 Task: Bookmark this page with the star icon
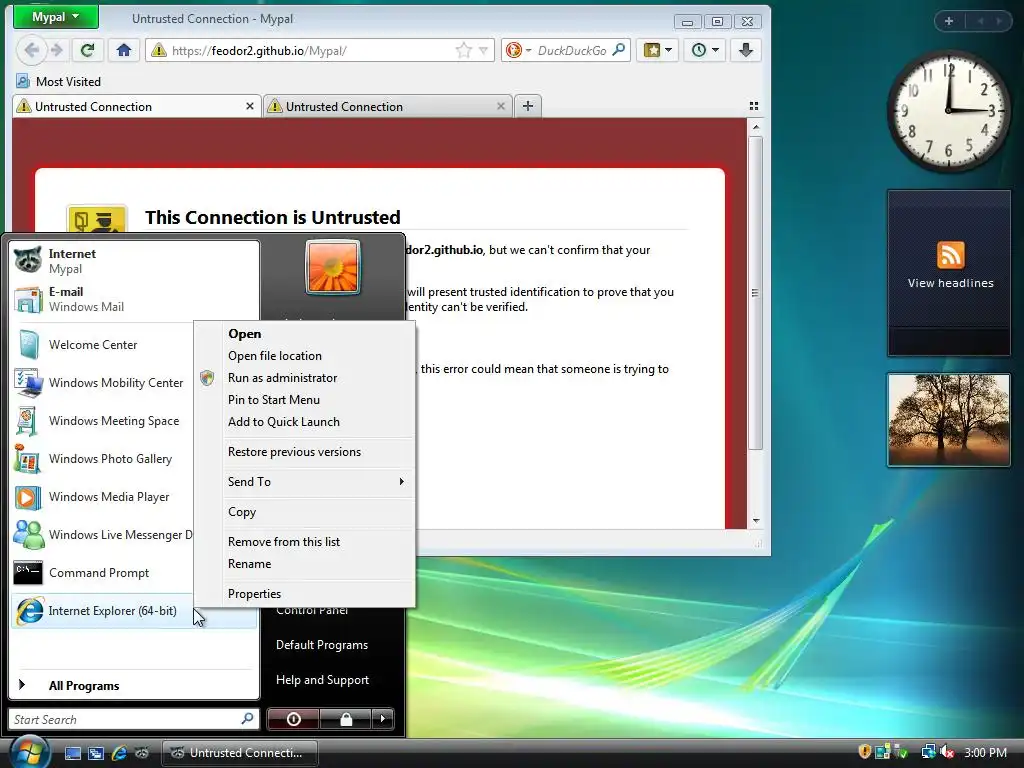(x=464, y=50)
